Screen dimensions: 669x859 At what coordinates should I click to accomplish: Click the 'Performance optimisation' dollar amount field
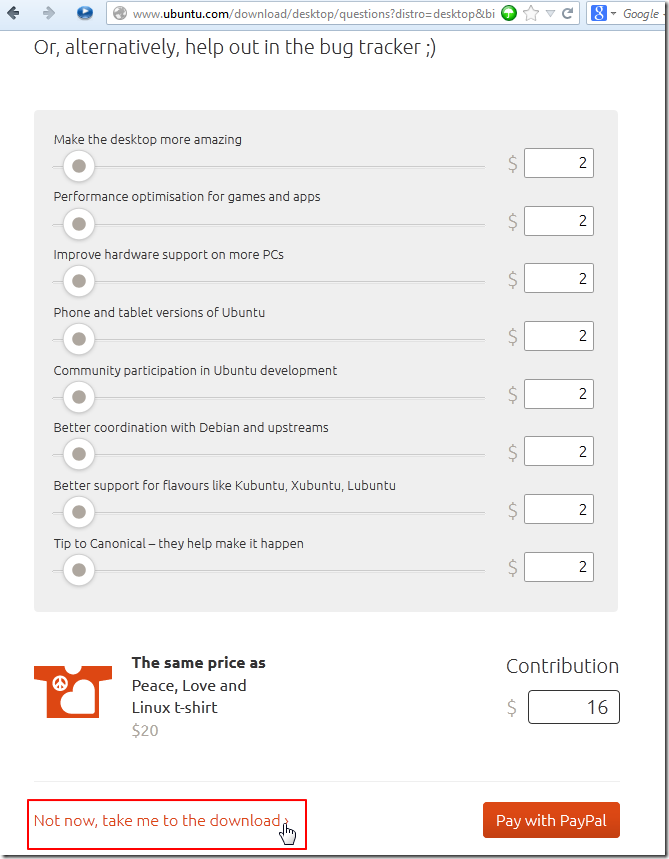[x=558, y=221]
